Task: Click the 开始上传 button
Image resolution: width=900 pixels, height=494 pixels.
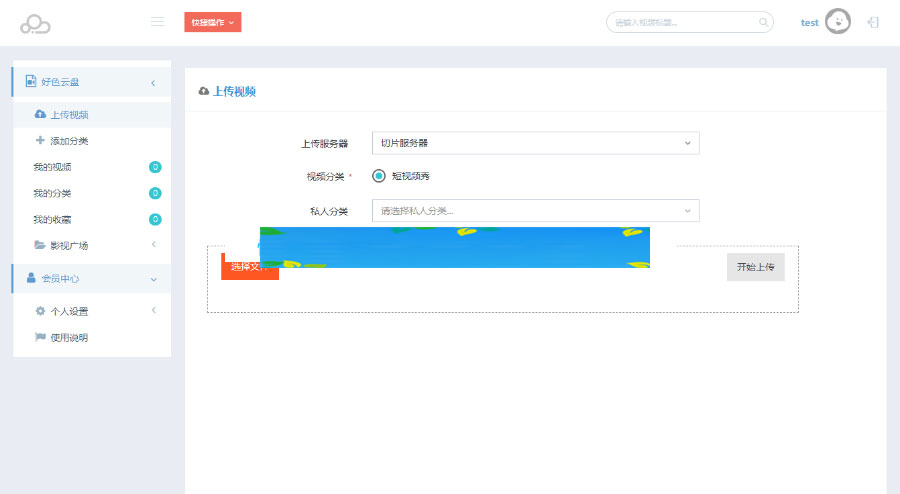Action: [x=755, y=267]
